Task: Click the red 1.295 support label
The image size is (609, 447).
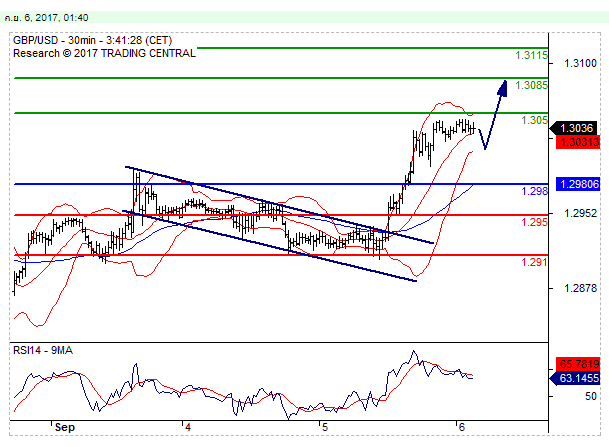Action: point(534,222)
